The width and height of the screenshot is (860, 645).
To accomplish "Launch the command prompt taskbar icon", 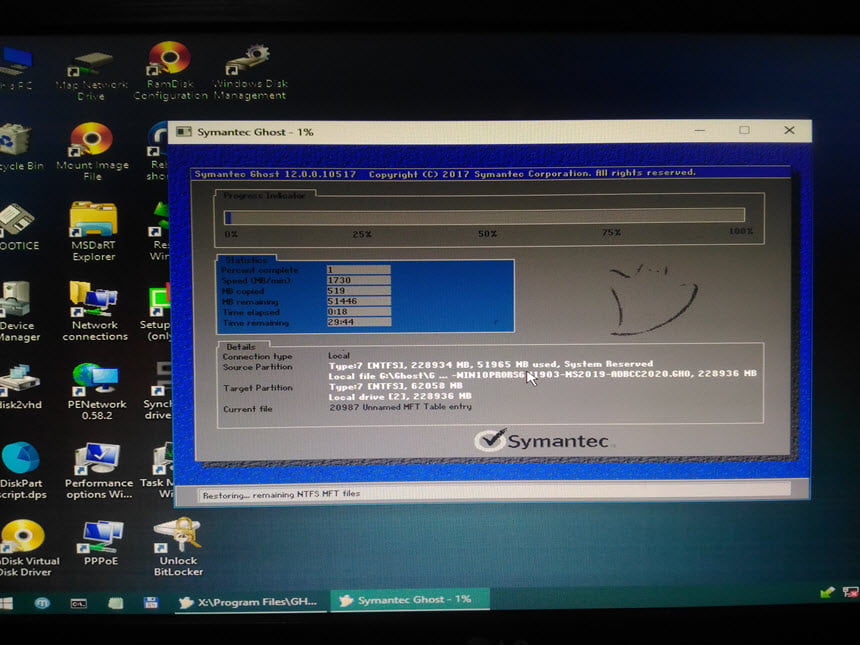I will tap(78, 603).
